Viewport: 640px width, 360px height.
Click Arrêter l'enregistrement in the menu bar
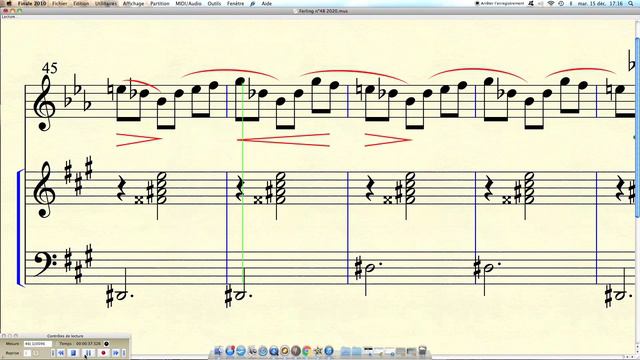500,3
